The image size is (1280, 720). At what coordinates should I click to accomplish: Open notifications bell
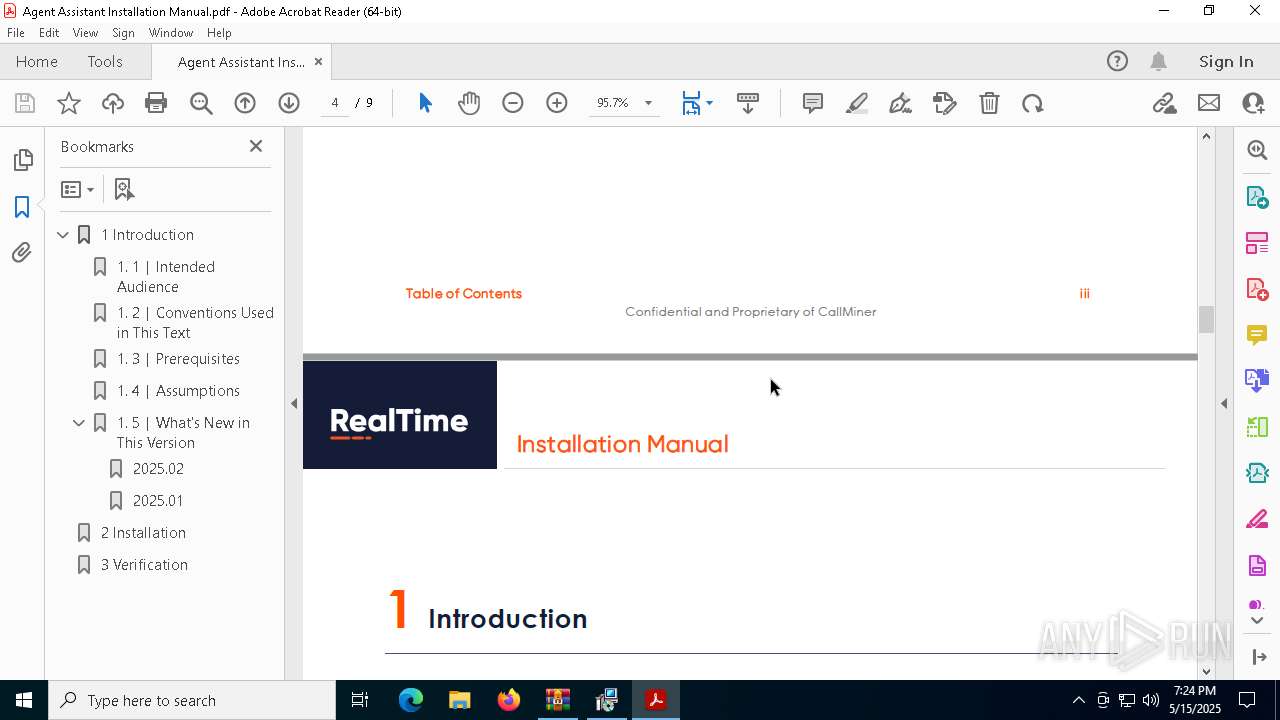(1158, 62)
